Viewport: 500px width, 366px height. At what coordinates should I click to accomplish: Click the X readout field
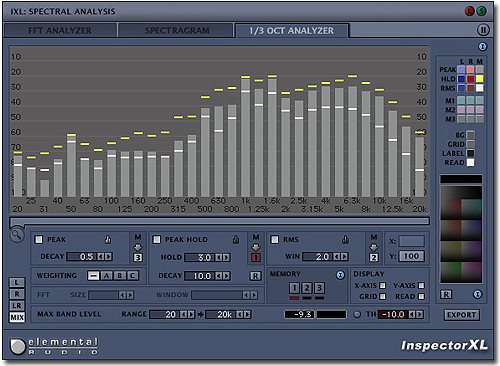click(411, 241)
